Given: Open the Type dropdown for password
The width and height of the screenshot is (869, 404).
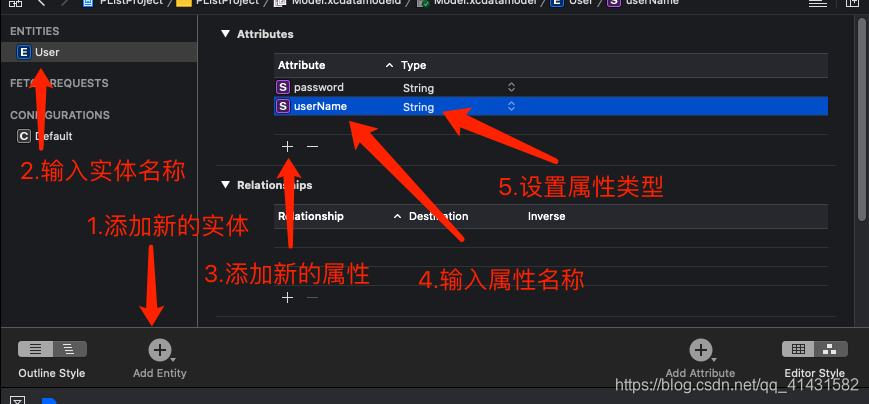Looking at the screenshot, I should pos(512,87).
